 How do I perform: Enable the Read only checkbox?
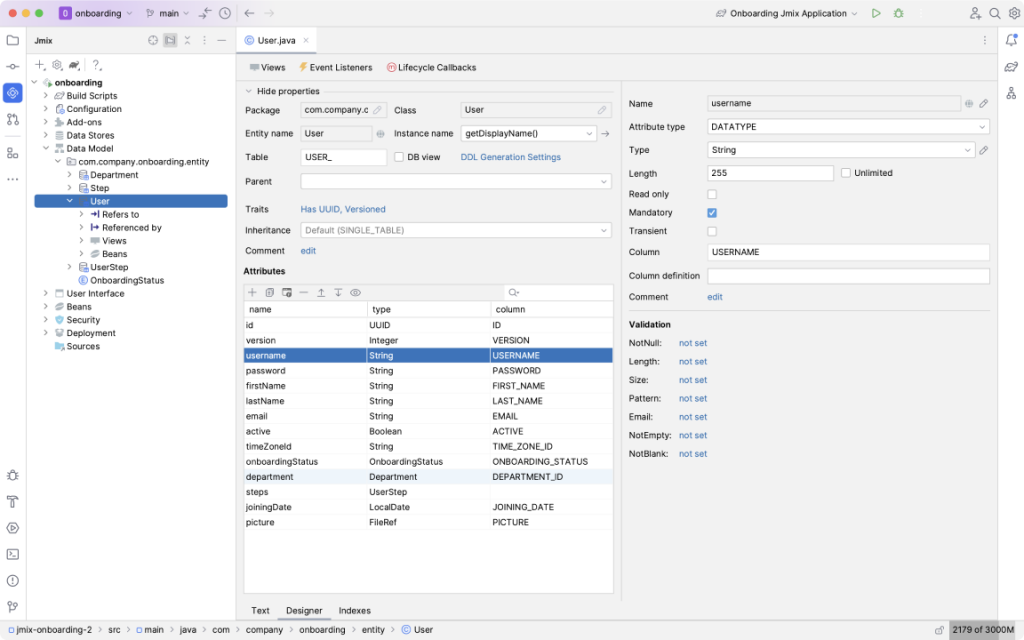712,194
